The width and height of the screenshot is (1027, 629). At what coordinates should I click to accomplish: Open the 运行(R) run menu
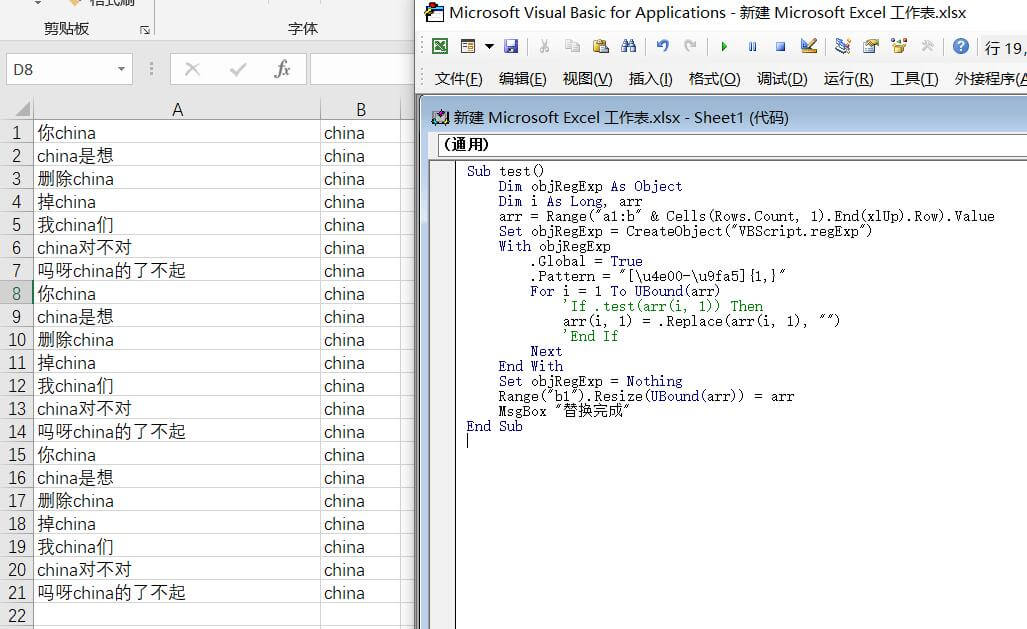click(x=848, y=79)
